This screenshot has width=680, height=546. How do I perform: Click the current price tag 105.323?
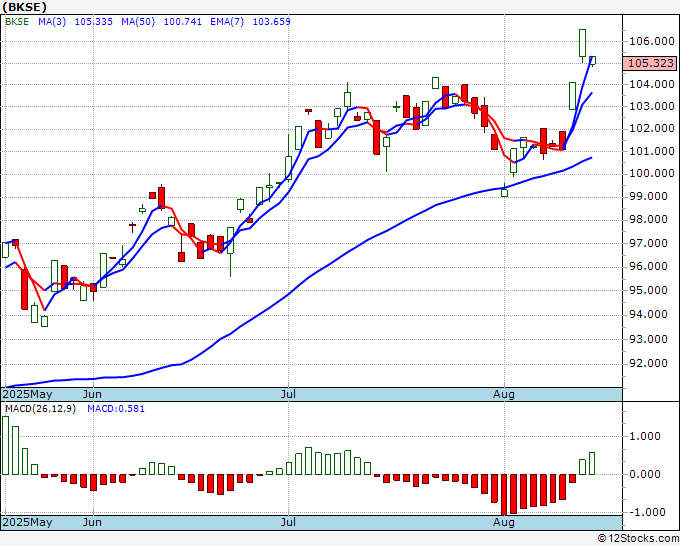coord(650,63)
